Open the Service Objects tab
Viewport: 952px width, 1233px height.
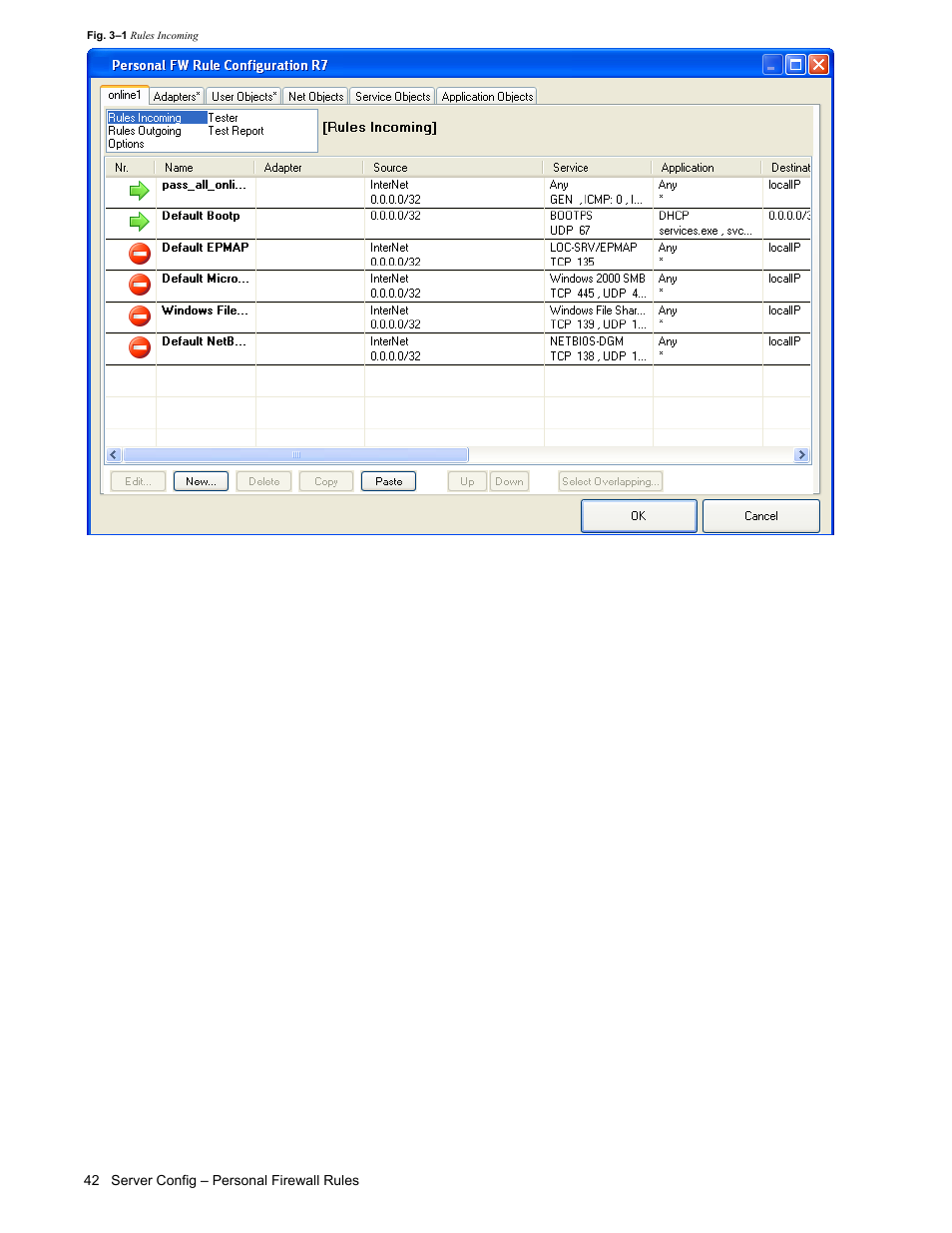[x=392, y=97]
